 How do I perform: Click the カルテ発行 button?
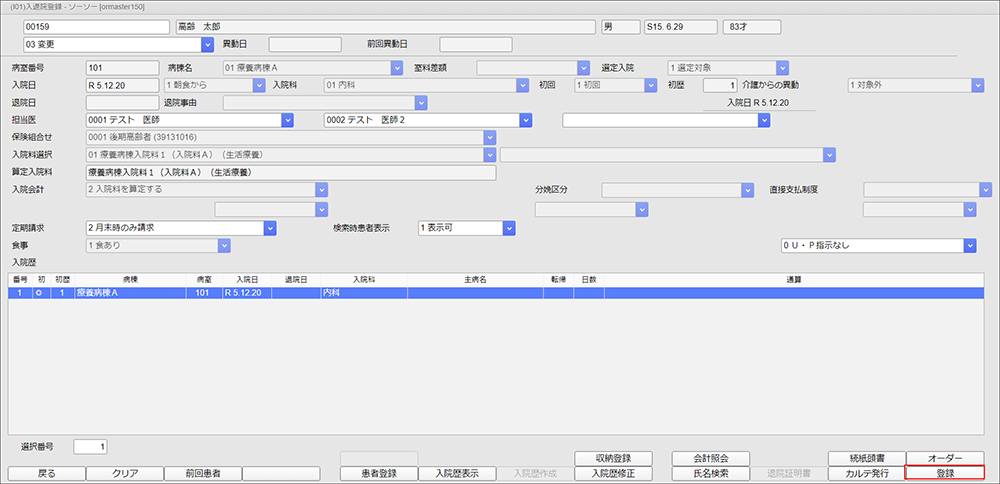tap(866, 473)
